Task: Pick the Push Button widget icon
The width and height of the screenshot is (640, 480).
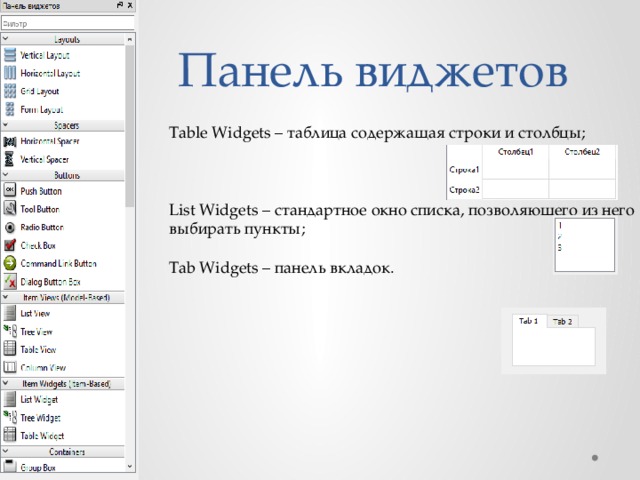Action: (x=10, y=191)
